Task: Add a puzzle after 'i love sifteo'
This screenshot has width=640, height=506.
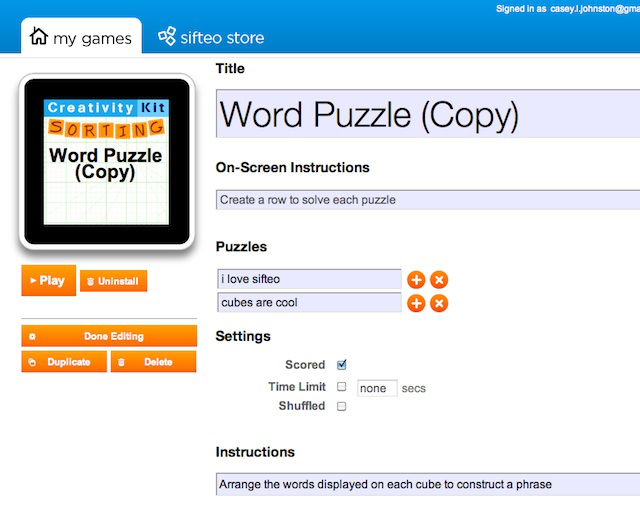Action: point(416,280)
